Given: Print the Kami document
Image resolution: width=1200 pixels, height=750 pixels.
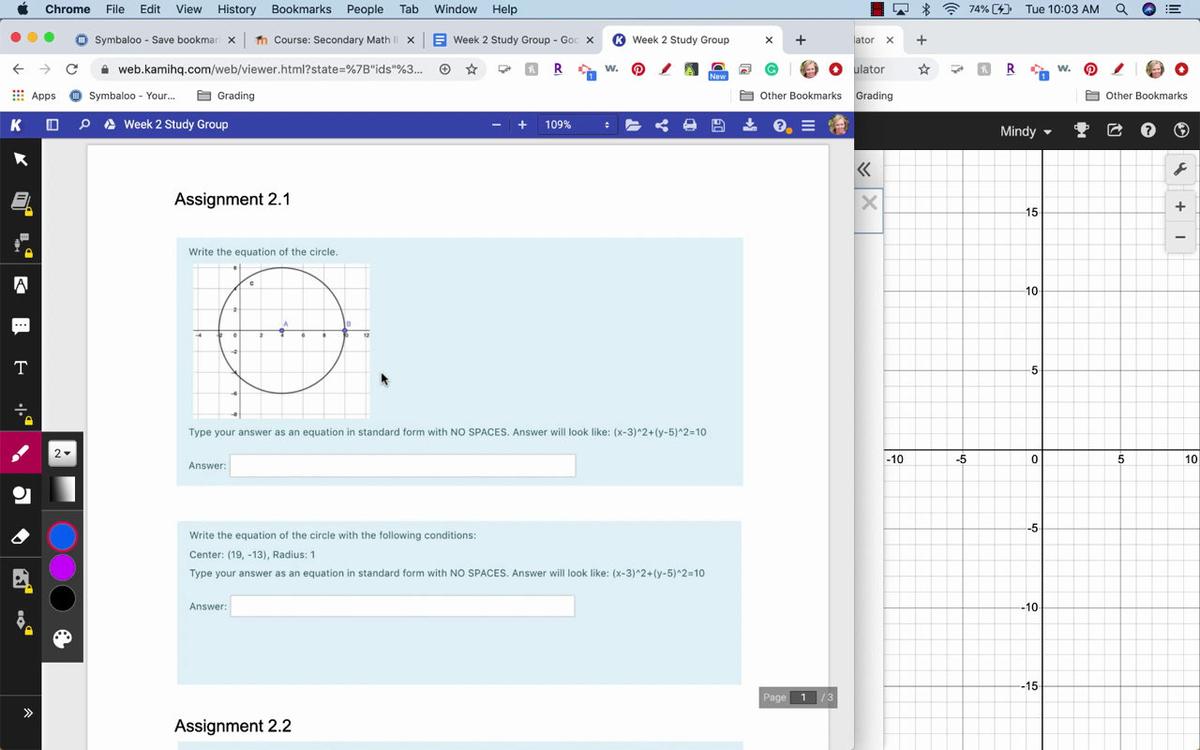Looking at the screenshot, I should click(689, 125).
